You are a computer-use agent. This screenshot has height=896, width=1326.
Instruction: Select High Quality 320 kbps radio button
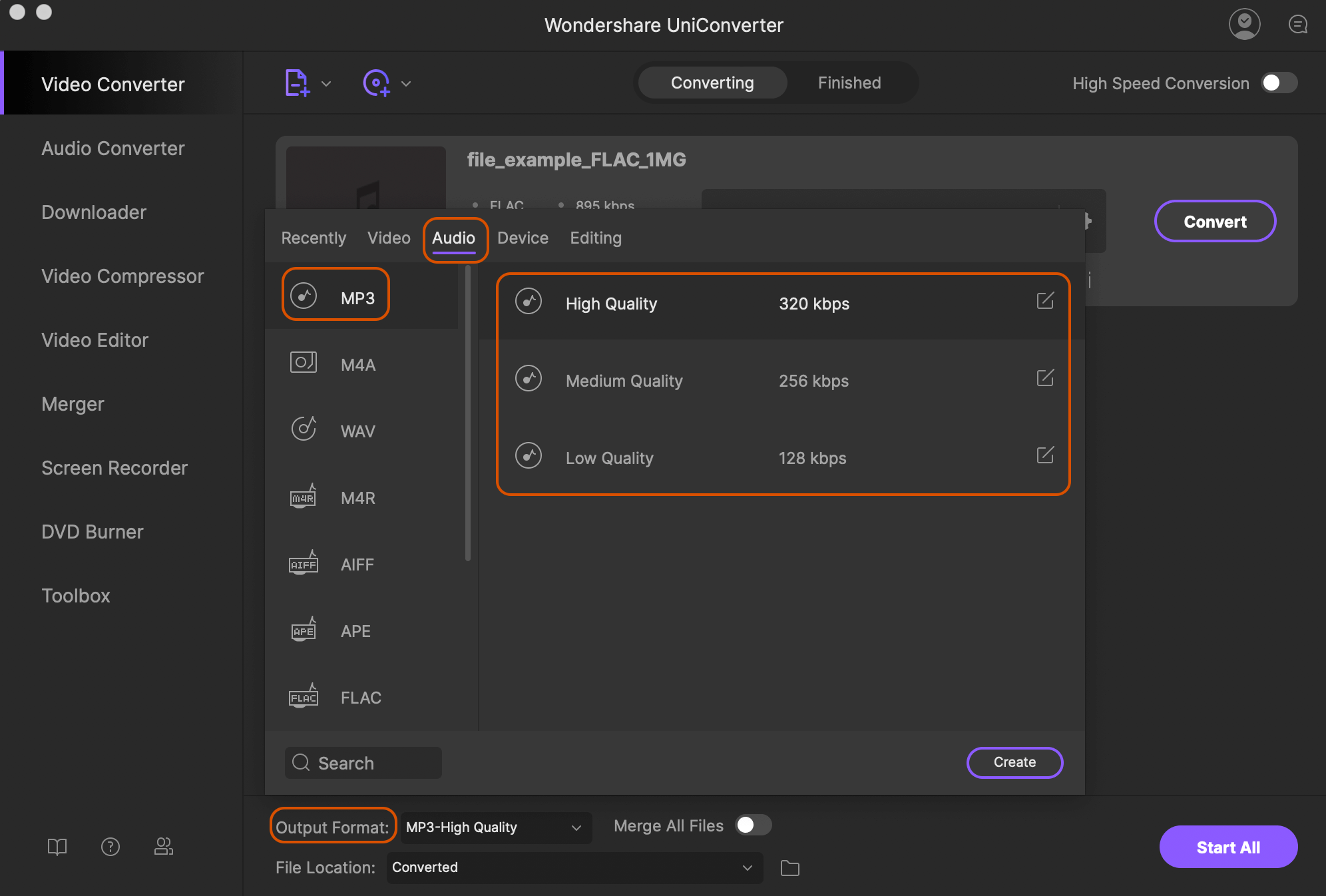click(528, 303)
